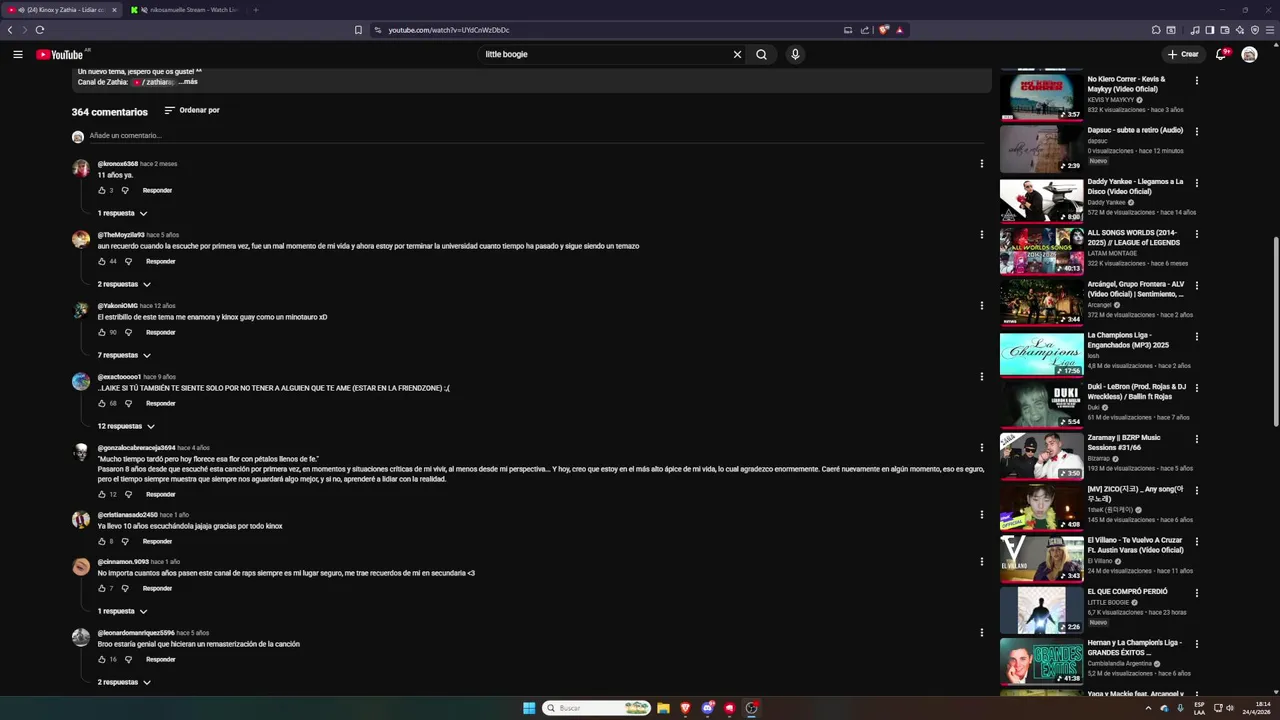Viewport: 1280px width, 720px height.
Task: Click the share page icon in address bar
Action: [864, 30]
